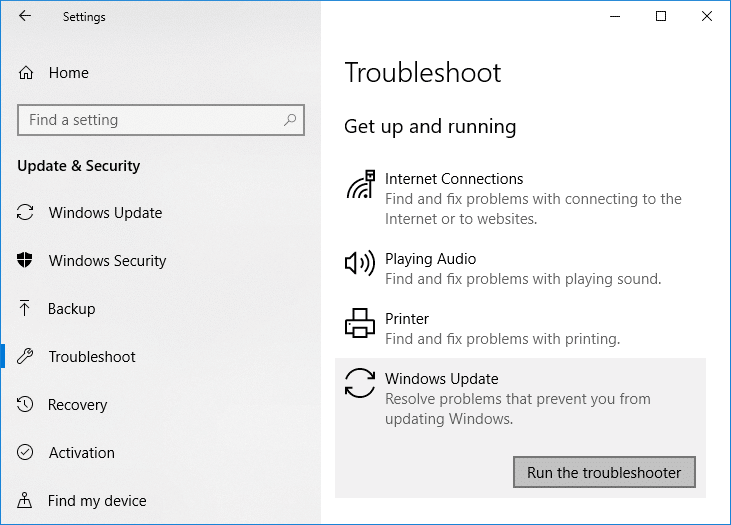
Task: Click the Recovery history icon
Action: [26, 405]
